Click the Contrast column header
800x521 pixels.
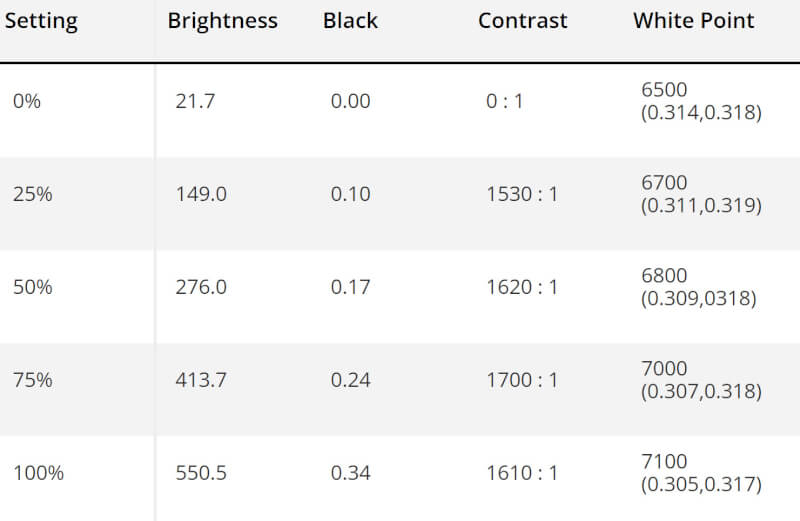click(523, 21)
